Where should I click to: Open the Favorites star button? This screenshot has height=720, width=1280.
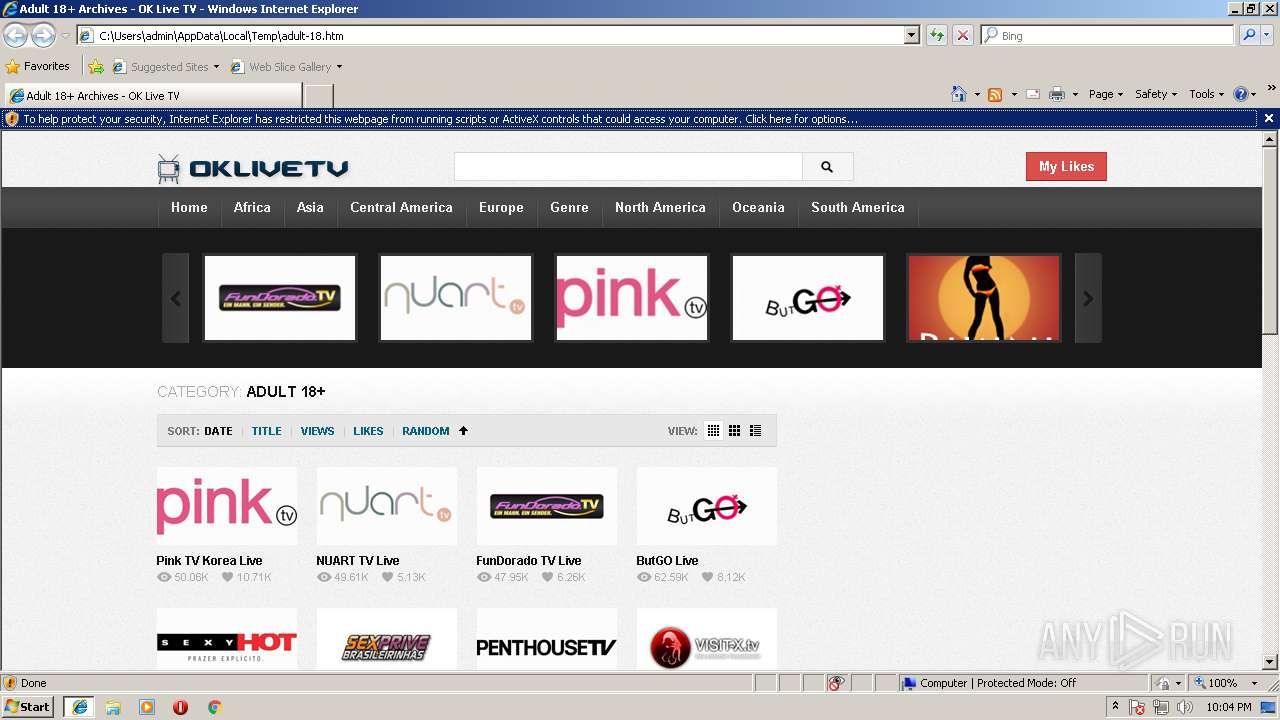tap(38, 66)
